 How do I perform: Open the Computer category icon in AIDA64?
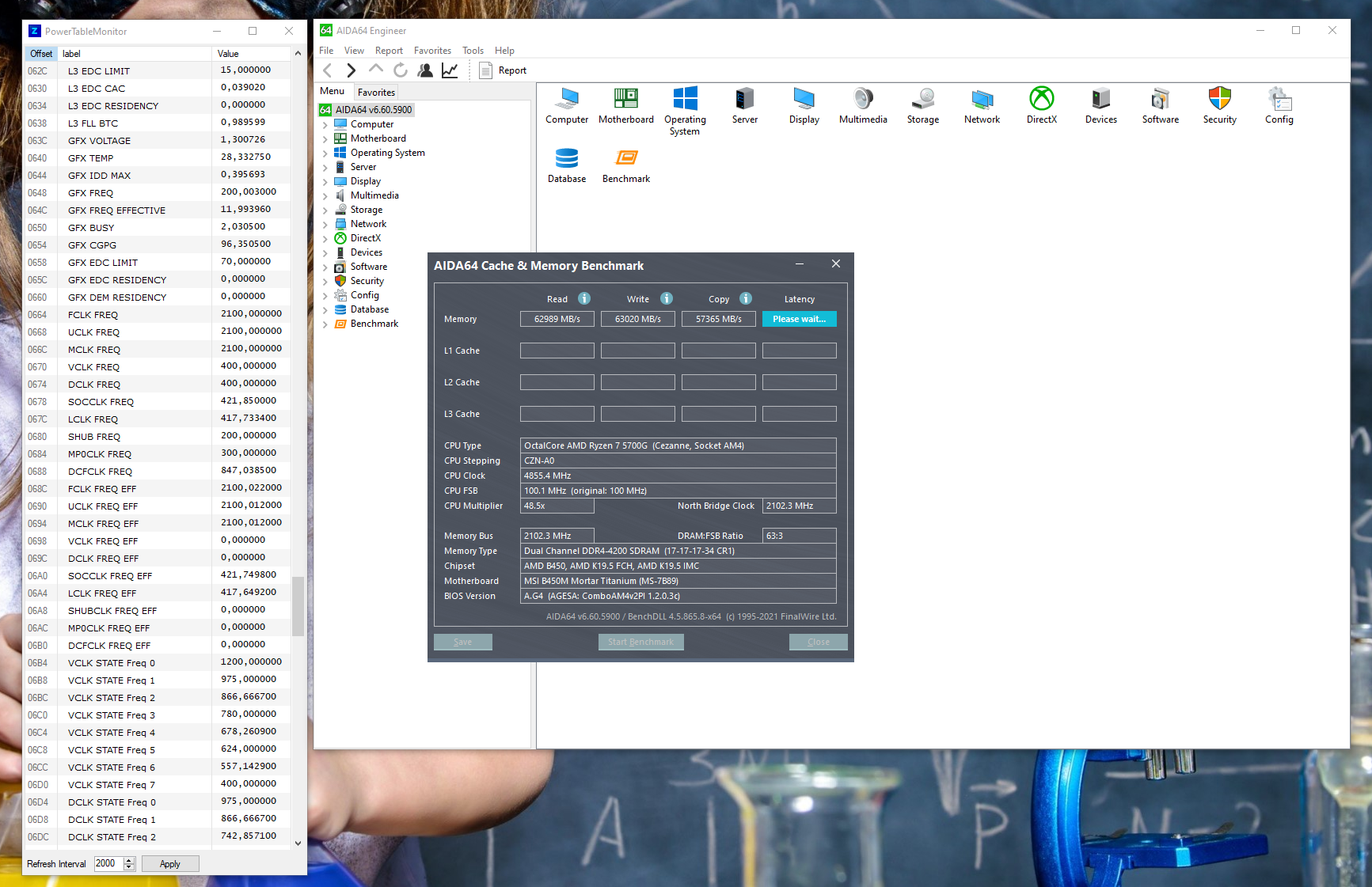pyautogui.click(x=567, y=105)
